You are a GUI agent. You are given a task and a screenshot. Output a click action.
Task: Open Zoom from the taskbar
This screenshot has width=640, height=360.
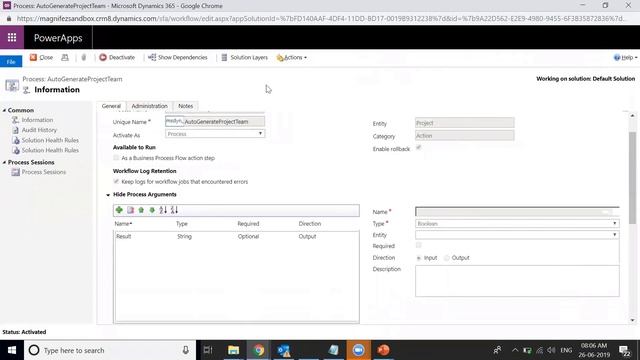(358, 350)
